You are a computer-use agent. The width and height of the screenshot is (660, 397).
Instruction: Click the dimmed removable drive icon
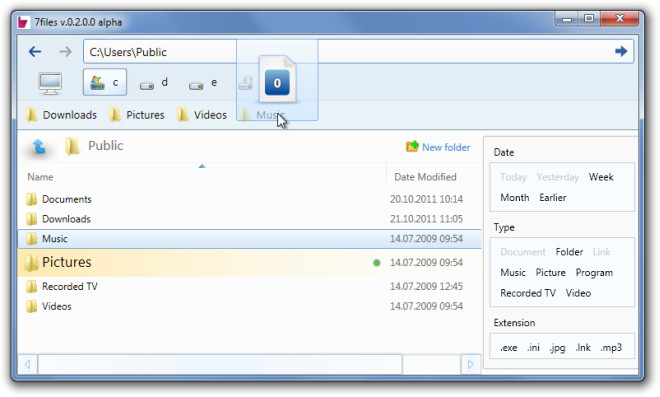tap(246, 83)
